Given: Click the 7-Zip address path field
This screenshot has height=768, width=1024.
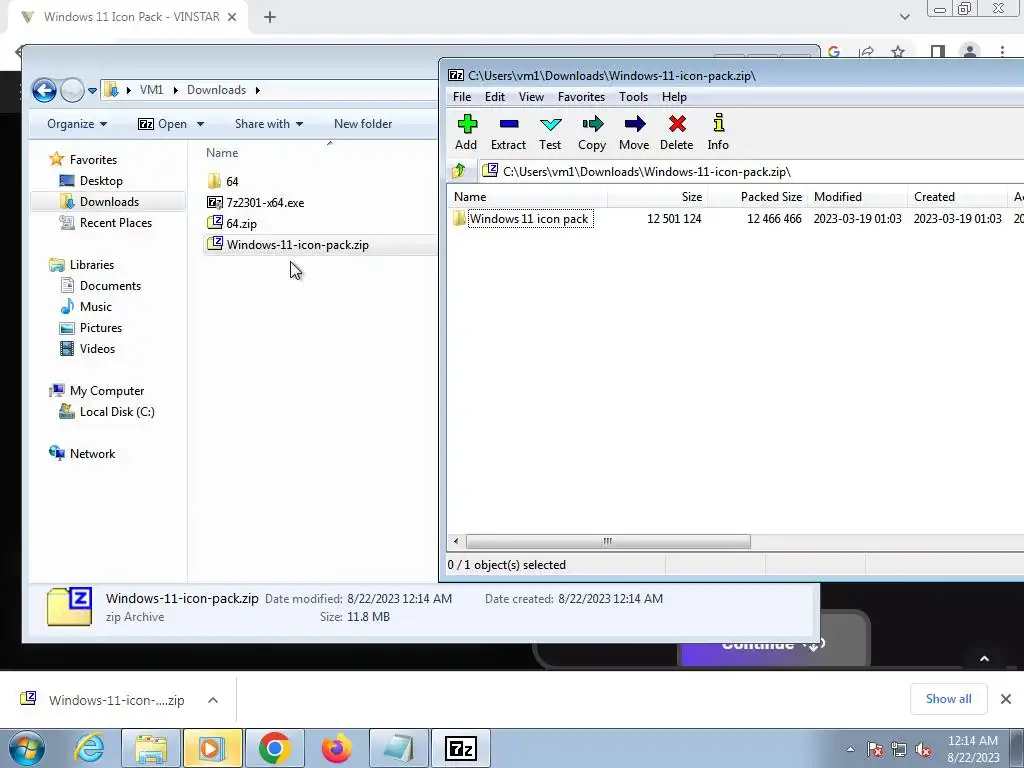Looking at the screenshot, I should (x=751, y=172).
